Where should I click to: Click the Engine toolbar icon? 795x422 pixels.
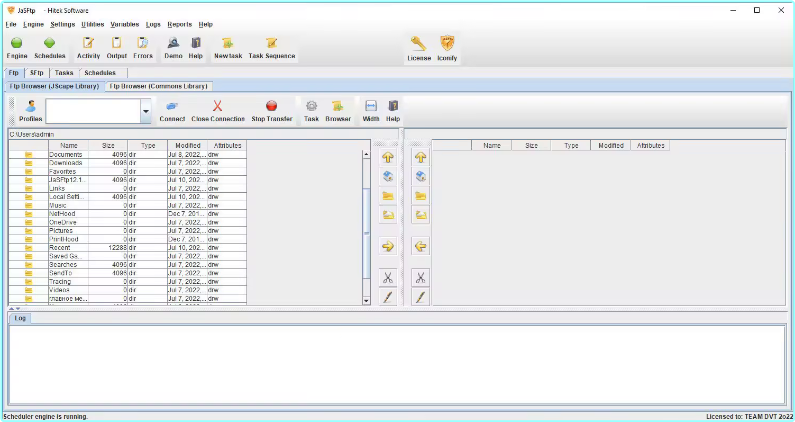click(17, 48)
